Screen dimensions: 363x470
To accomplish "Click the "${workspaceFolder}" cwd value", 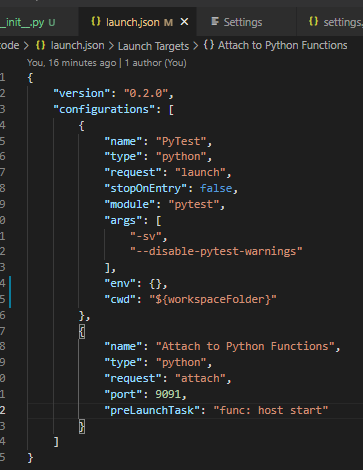I will pos(213,299).
